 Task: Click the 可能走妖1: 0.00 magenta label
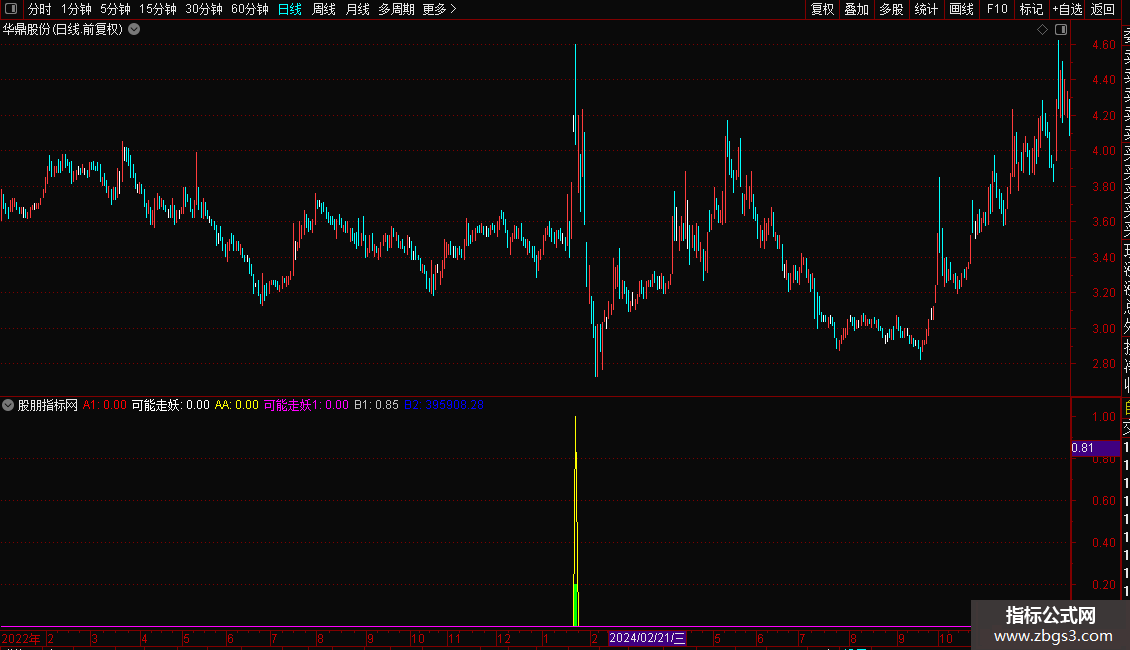(x=306, y=405)
